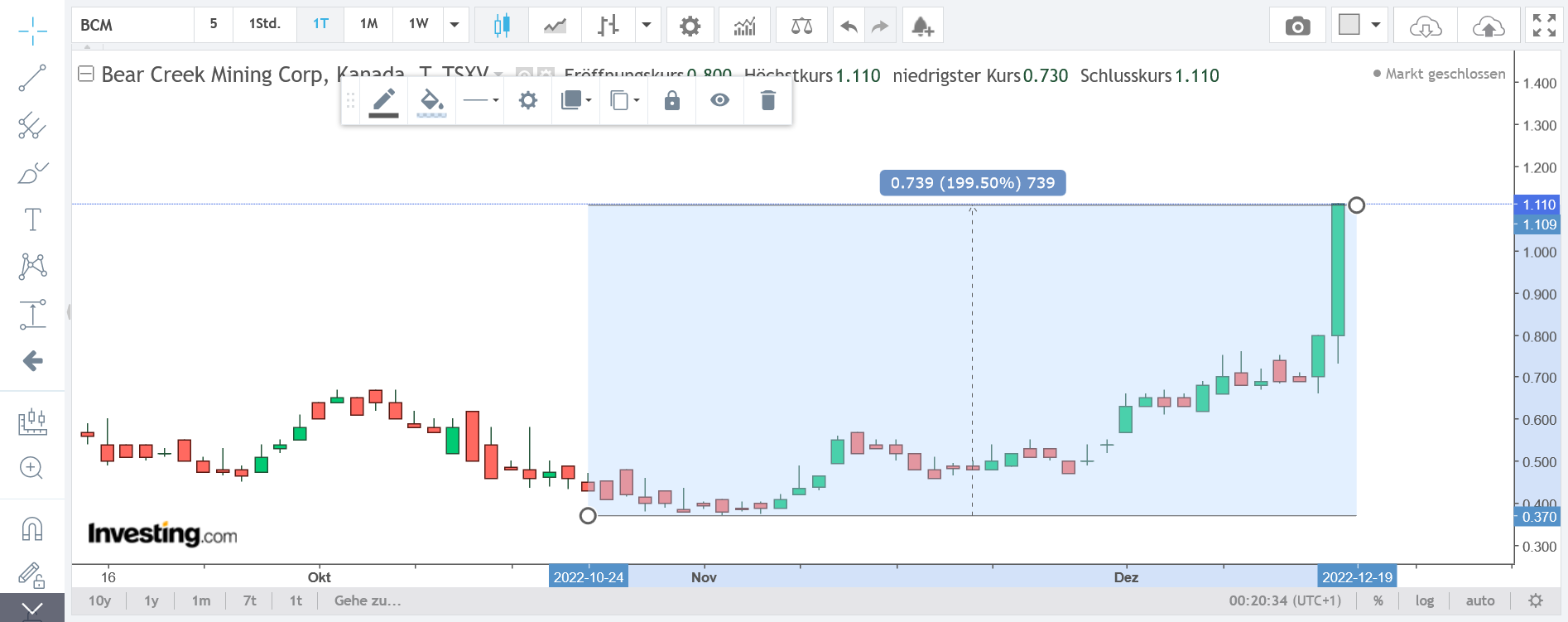Select candlestick chart style
1568x622 pixels.
coord(502,26)
